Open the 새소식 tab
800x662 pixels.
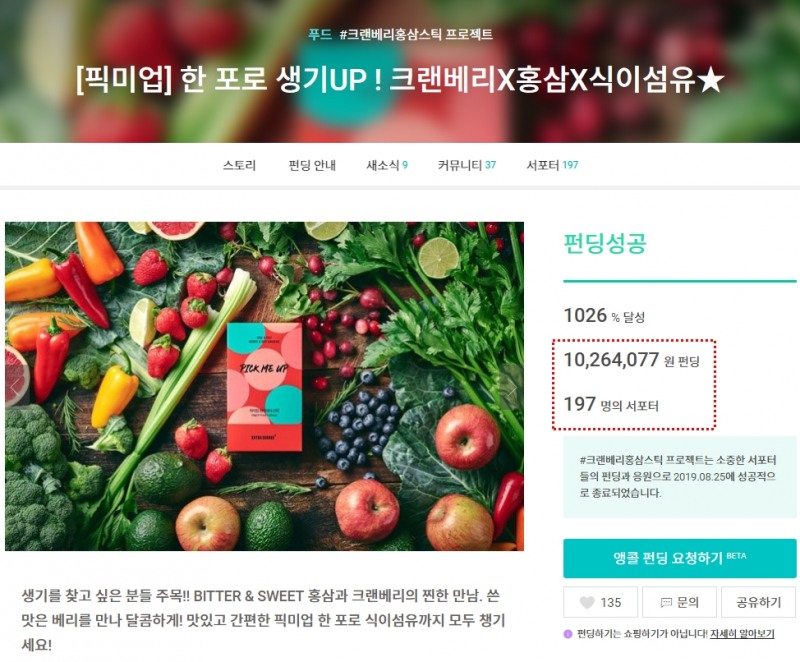tap(387, 165)
